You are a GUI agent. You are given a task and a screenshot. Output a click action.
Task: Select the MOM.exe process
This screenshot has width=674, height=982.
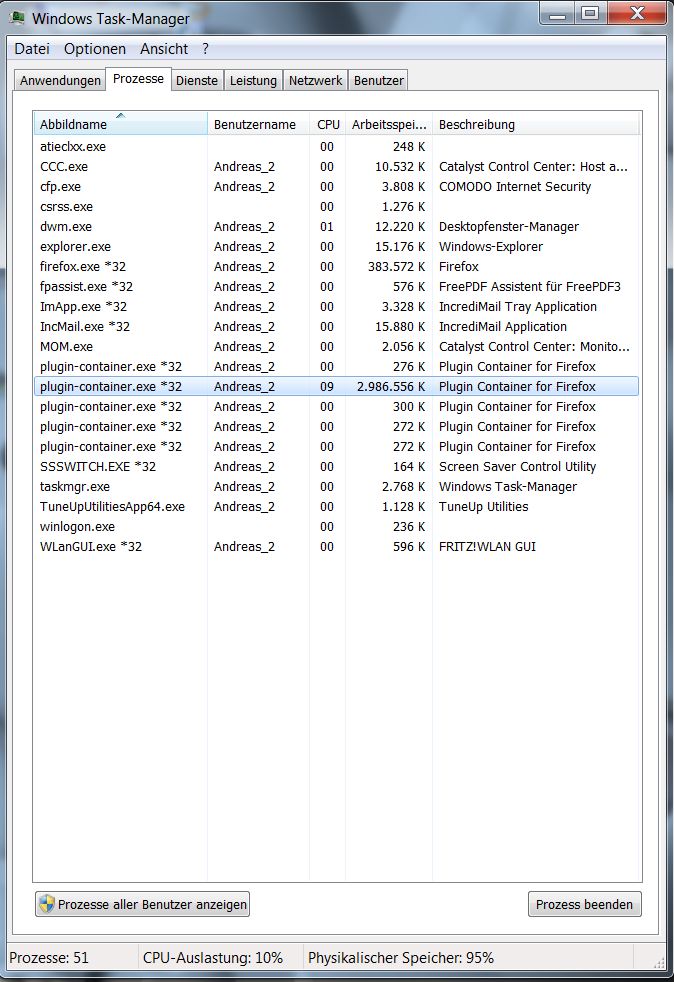coord(337,347)
